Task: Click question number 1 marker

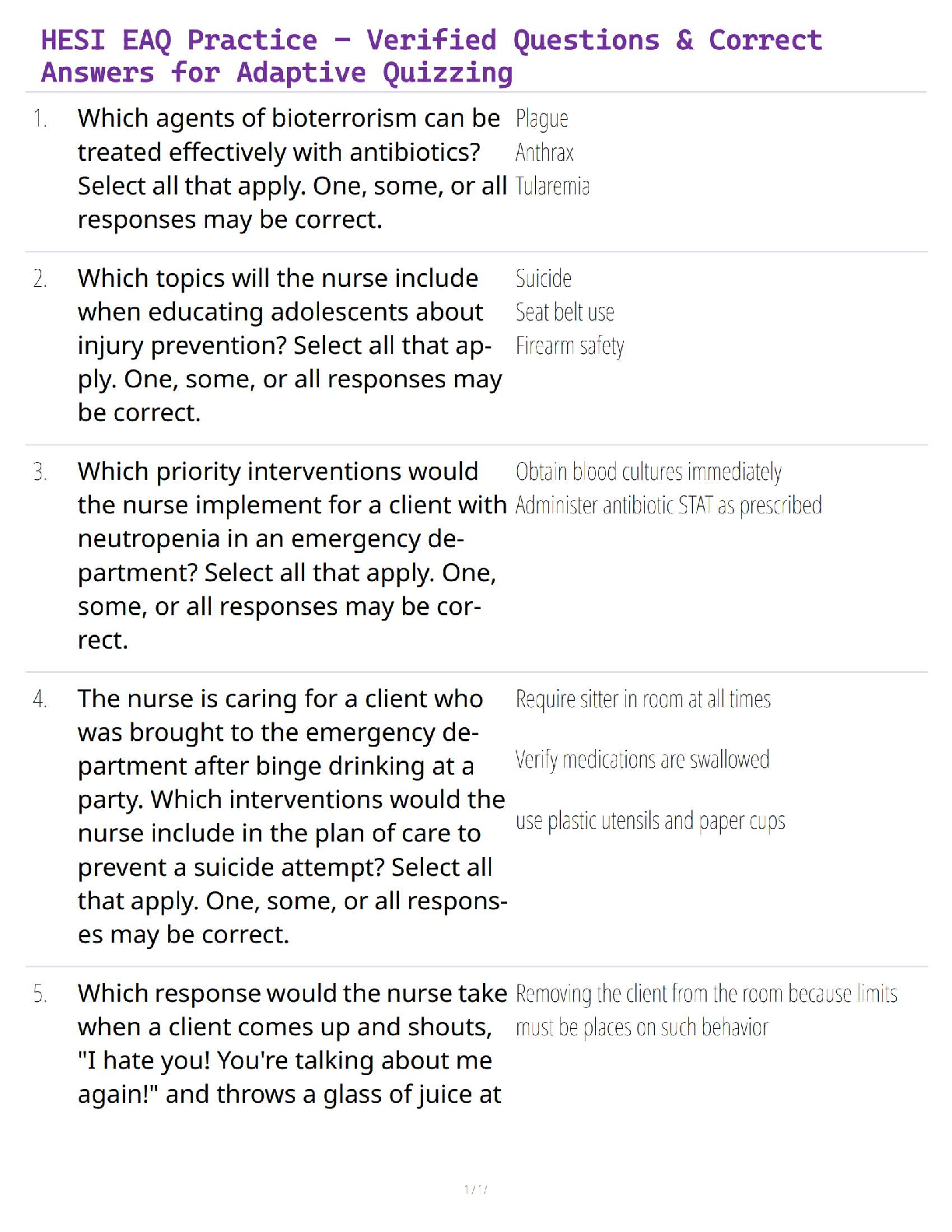Action: pyautogui.click(x=40, y=119)
